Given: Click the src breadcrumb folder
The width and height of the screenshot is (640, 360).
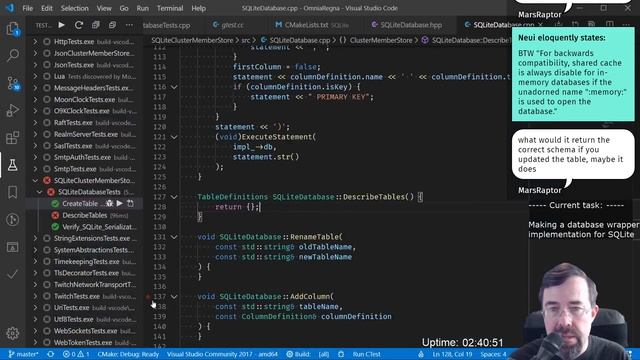Looking at the screenshot, I should click(245, 40).
